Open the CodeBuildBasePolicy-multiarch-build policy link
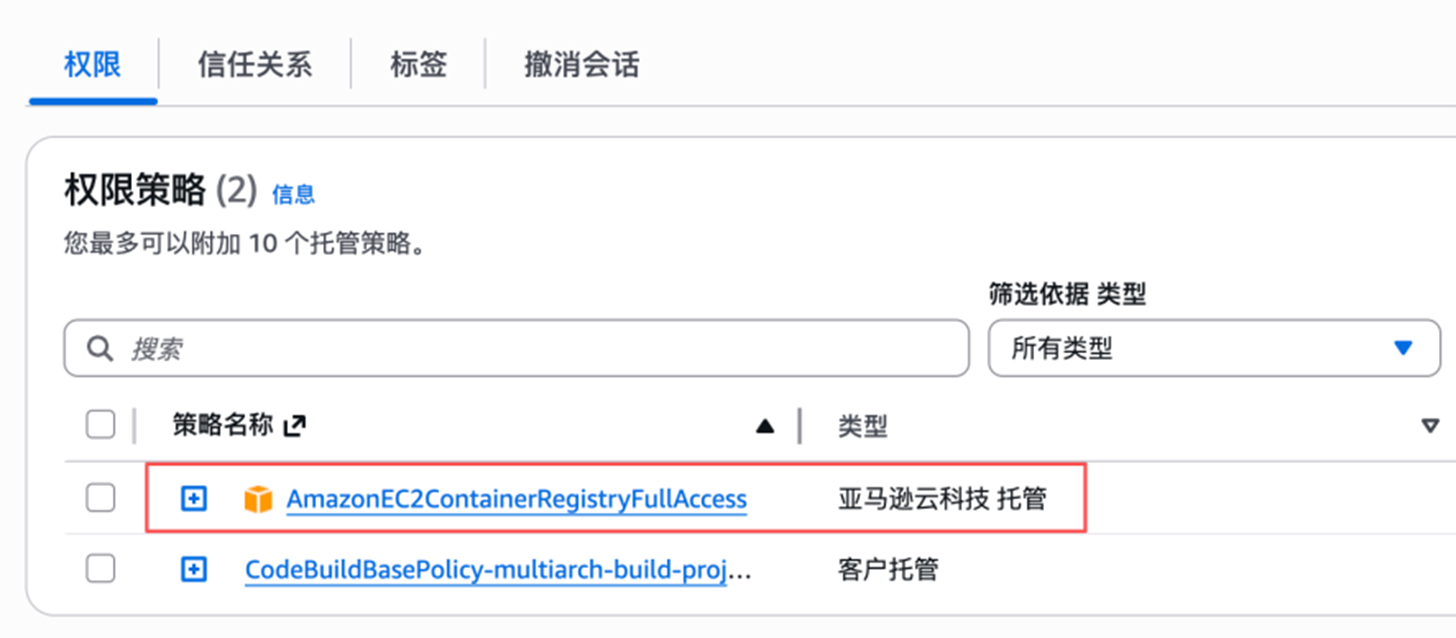Image resolution: width=1456 pixels, height=638 pixels. 497,570
